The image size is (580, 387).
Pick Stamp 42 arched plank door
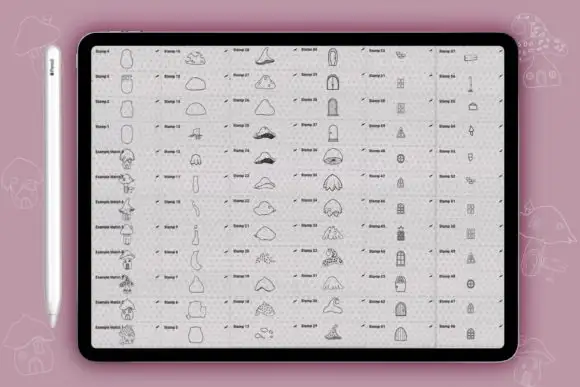click(401, 309)
